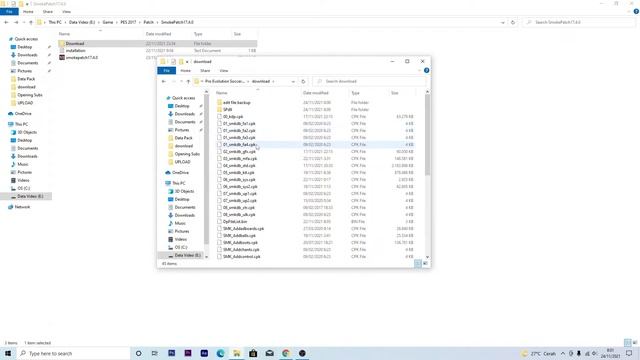Screen dimensions: 640x360
Task: Open Google Chrome from the taskbar
Action: tap(286, 353)
